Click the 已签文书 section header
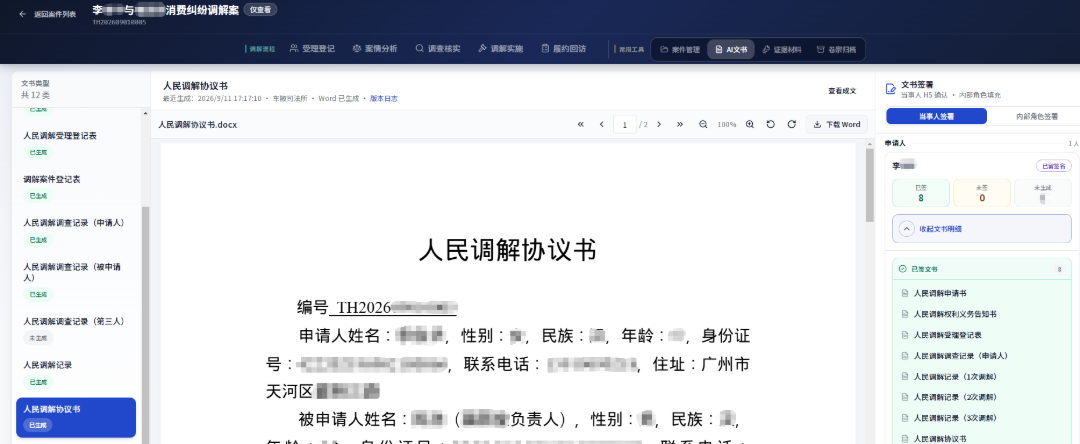1080x444 pixels. tap(982, 269)
